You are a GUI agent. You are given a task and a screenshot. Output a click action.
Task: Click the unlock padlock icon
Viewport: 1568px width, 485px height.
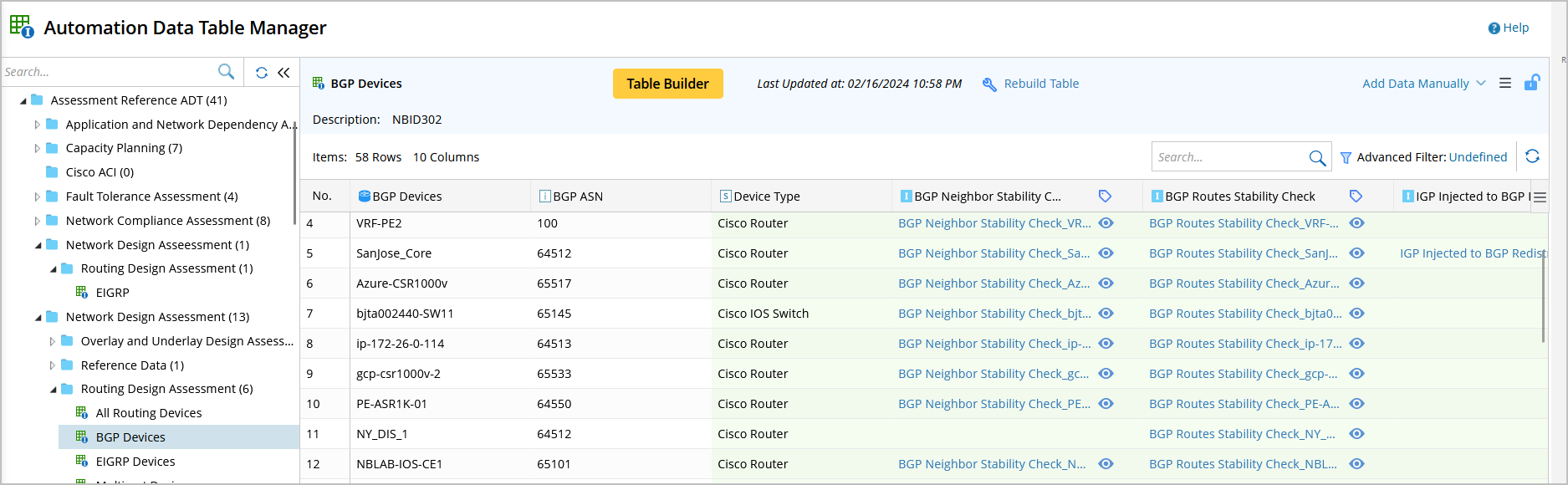pos(1531,83)
